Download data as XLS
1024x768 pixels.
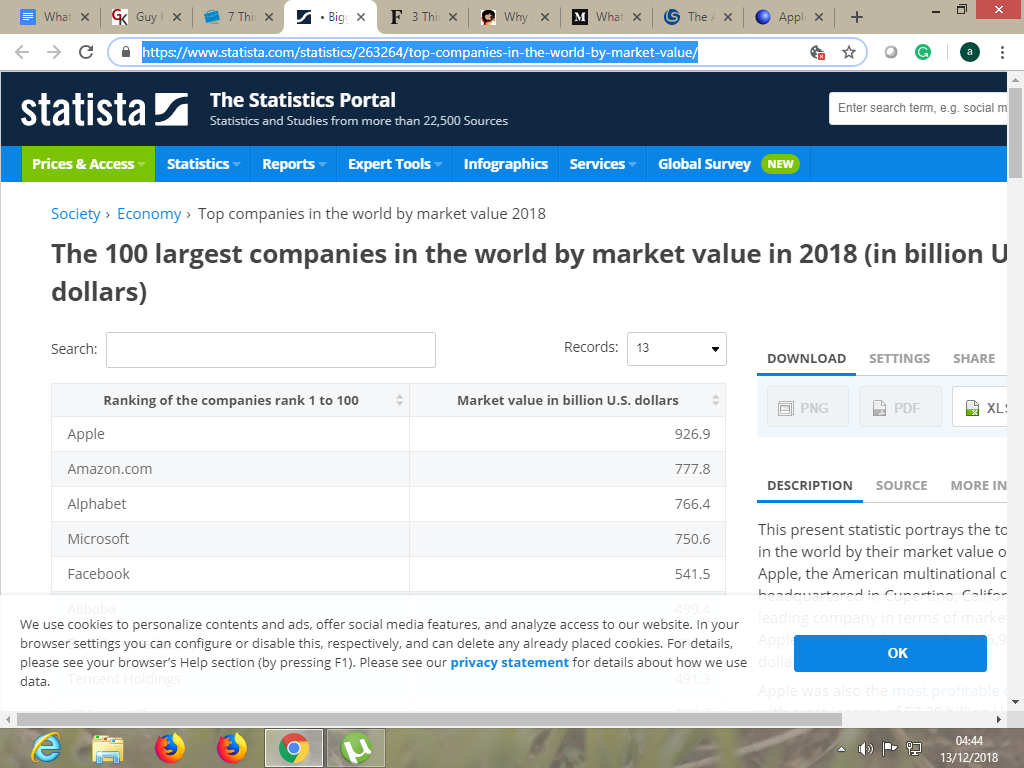[980, 408]
